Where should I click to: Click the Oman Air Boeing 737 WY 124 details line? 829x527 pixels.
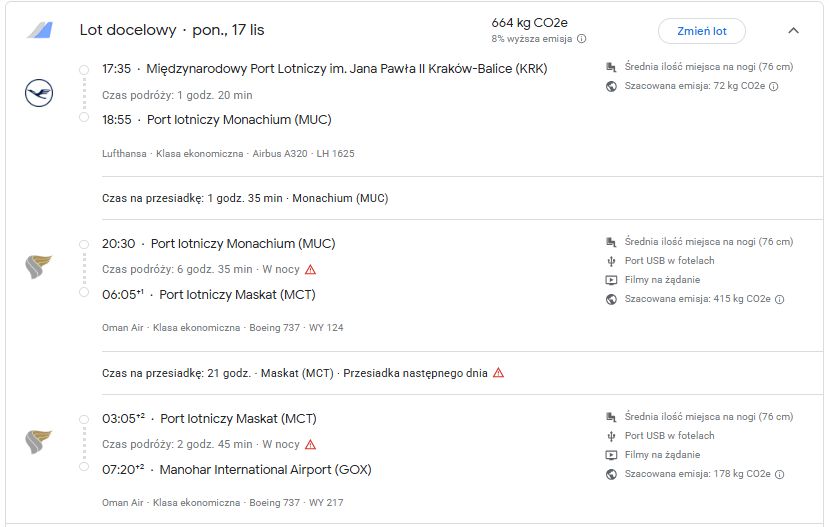coord(223,328)
